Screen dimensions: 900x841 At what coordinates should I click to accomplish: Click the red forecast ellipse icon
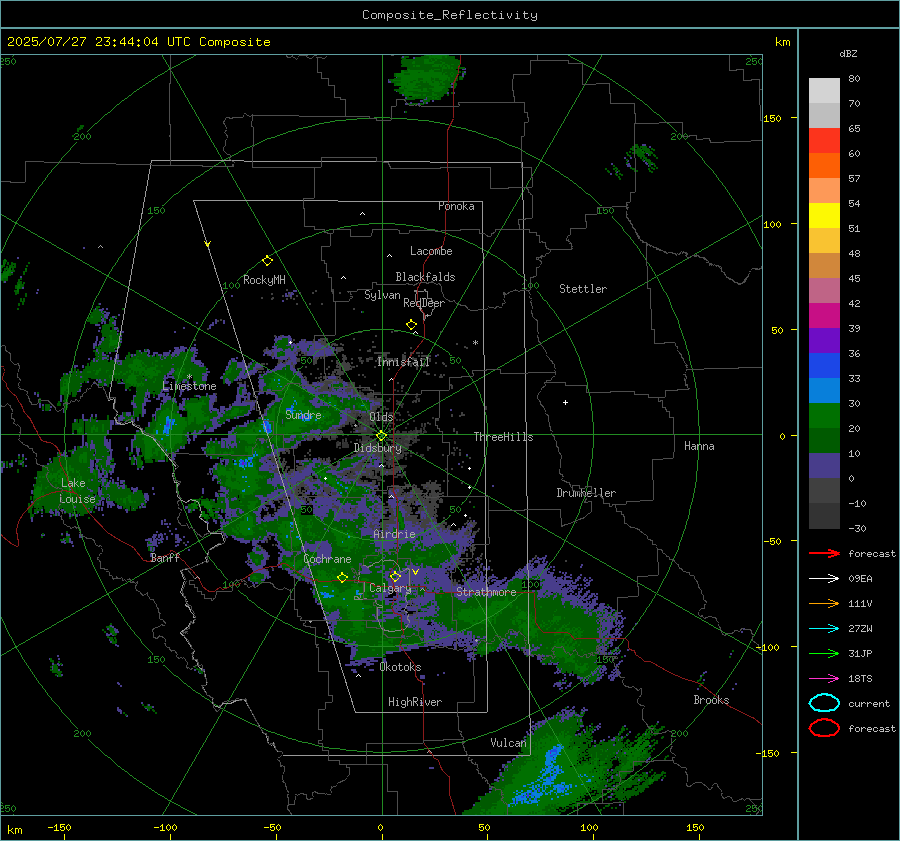[x=824, y=728]
